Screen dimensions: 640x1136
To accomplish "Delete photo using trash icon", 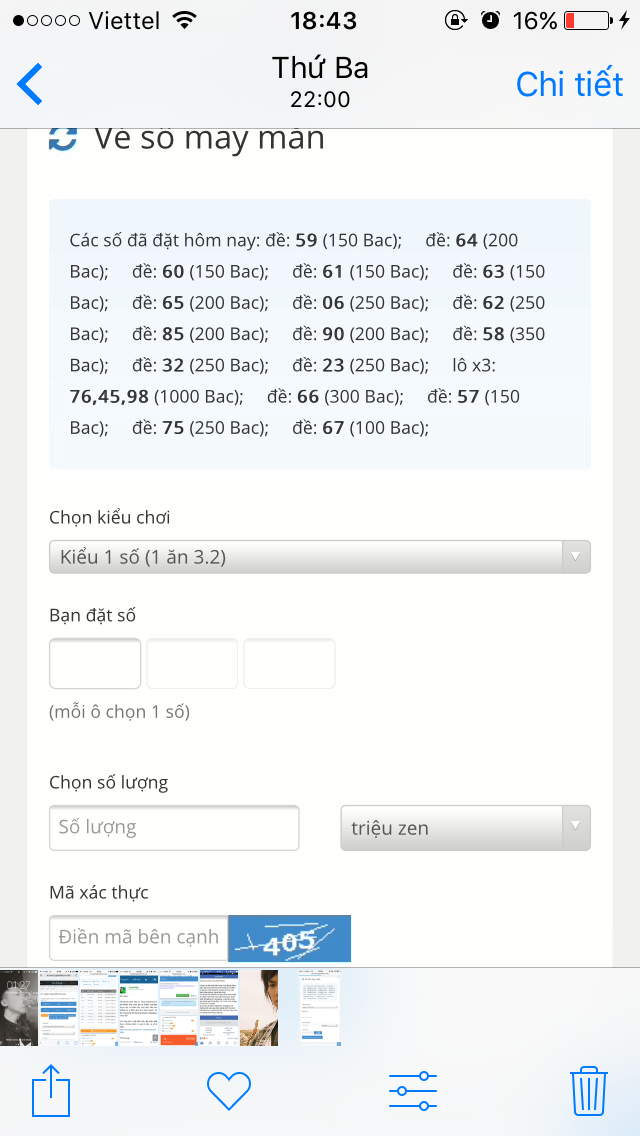I will (x=589, y=1090).
